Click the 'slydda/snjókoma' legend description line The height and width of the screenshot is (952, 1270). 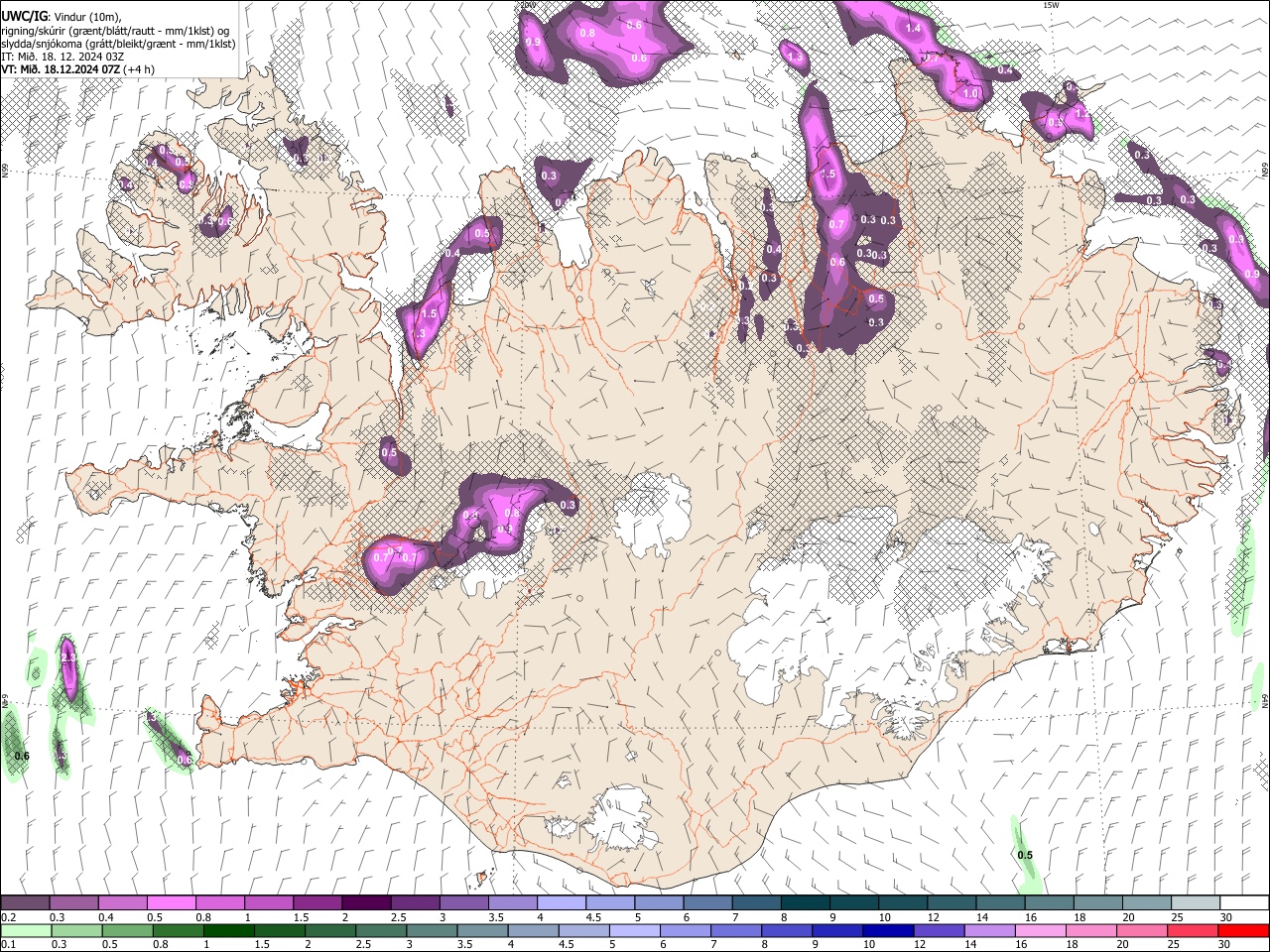118,44
